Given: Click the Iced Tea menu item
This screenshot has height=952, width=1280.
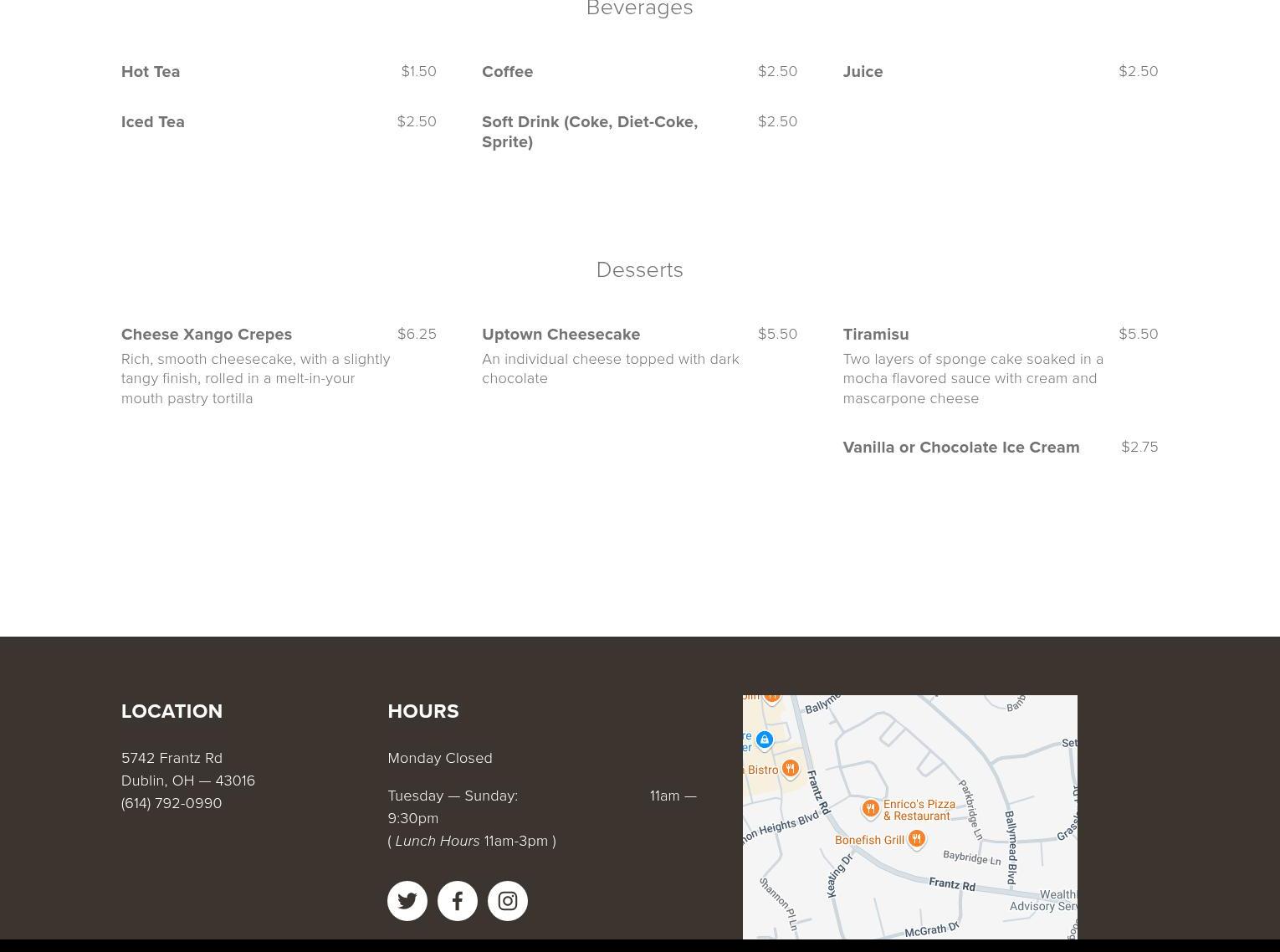Looking at the screenshot, I should coord(153,122).
